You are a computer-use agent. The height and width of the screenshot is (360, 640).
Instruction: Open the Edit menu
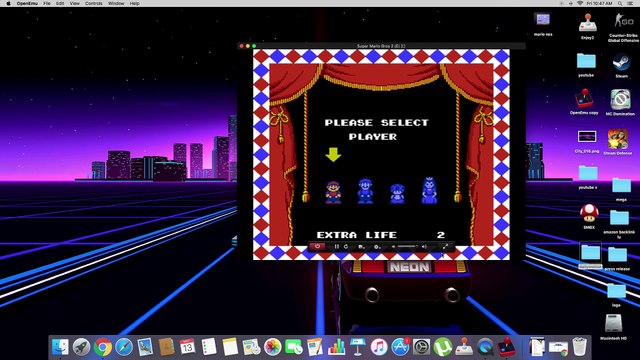[60, 3]
